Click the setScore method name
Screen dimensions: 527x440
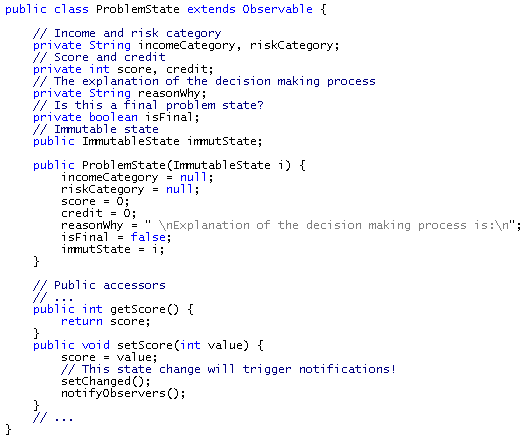[x=145, y=345]
